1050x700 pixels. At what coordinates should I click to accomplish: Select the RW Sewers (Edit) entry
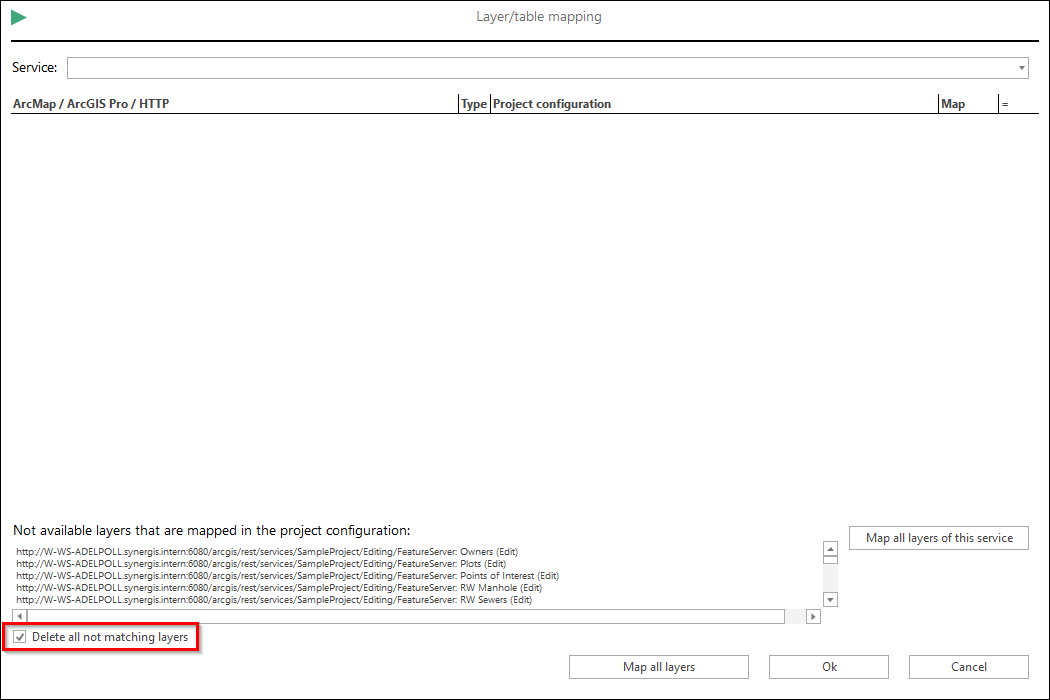point(274,600)
